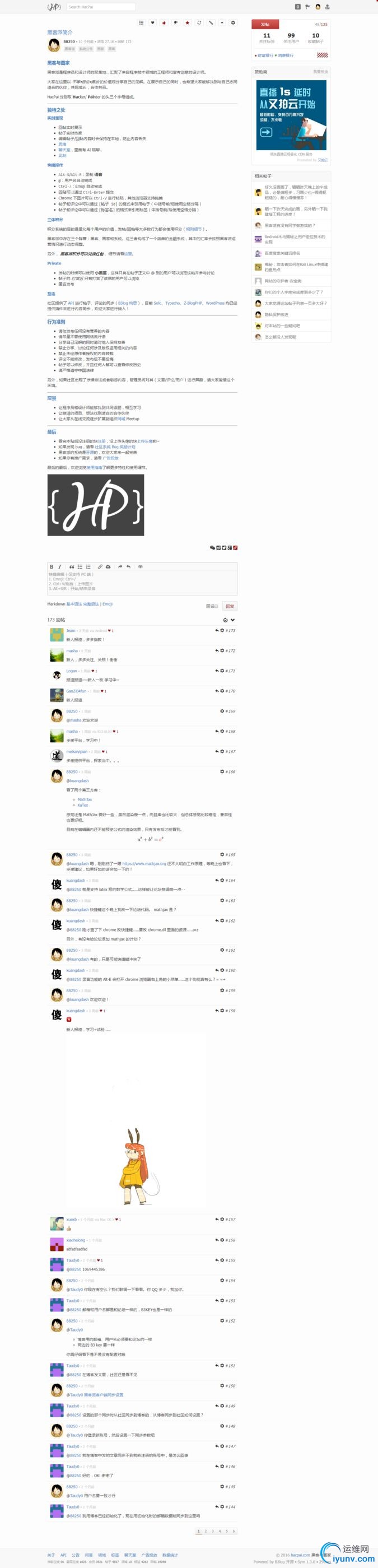Go to page 2 in pagination
This screenshot has width=378, height=1568.
[x=206, y=1531]
